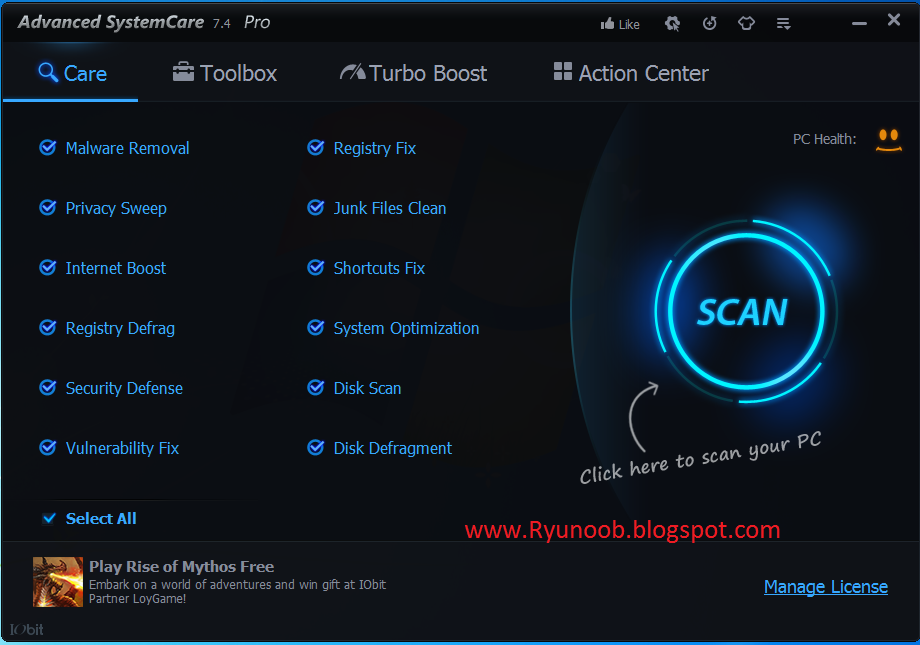Open the skin shirt icon
The width and height of the screenshot is (920, 645).
tap(746, 23)
